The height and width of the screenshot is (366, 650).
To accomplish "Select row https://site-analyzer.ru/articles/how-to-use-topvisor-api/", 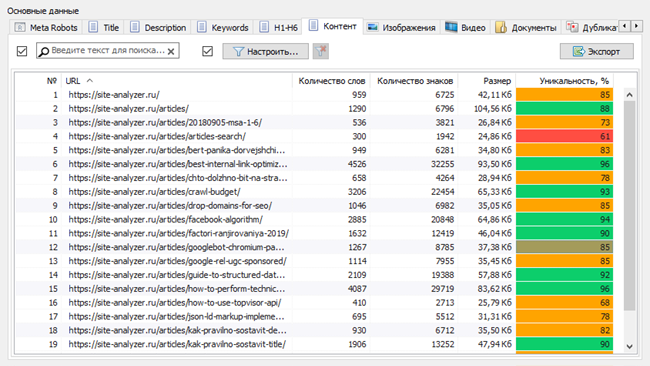I will (x=315, y=303).
